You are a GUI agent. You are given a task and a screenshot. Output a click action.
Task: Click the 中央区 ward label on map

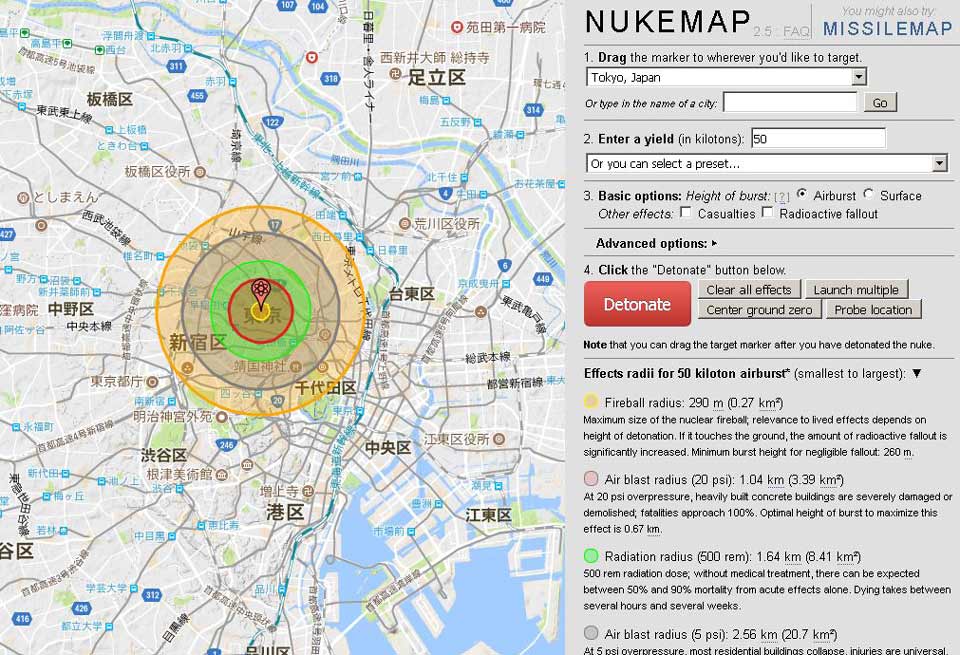pos(388,447)
